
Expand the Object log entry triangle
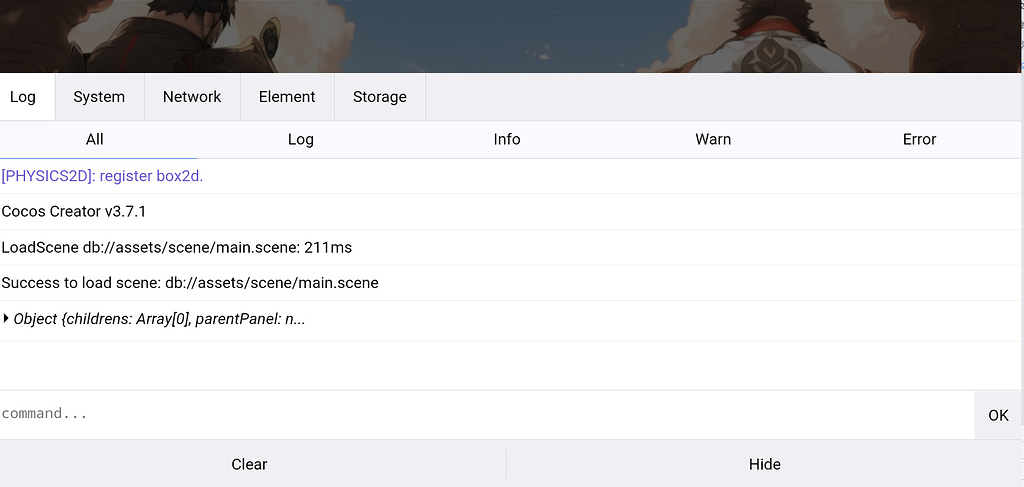(x=6, y=319)
